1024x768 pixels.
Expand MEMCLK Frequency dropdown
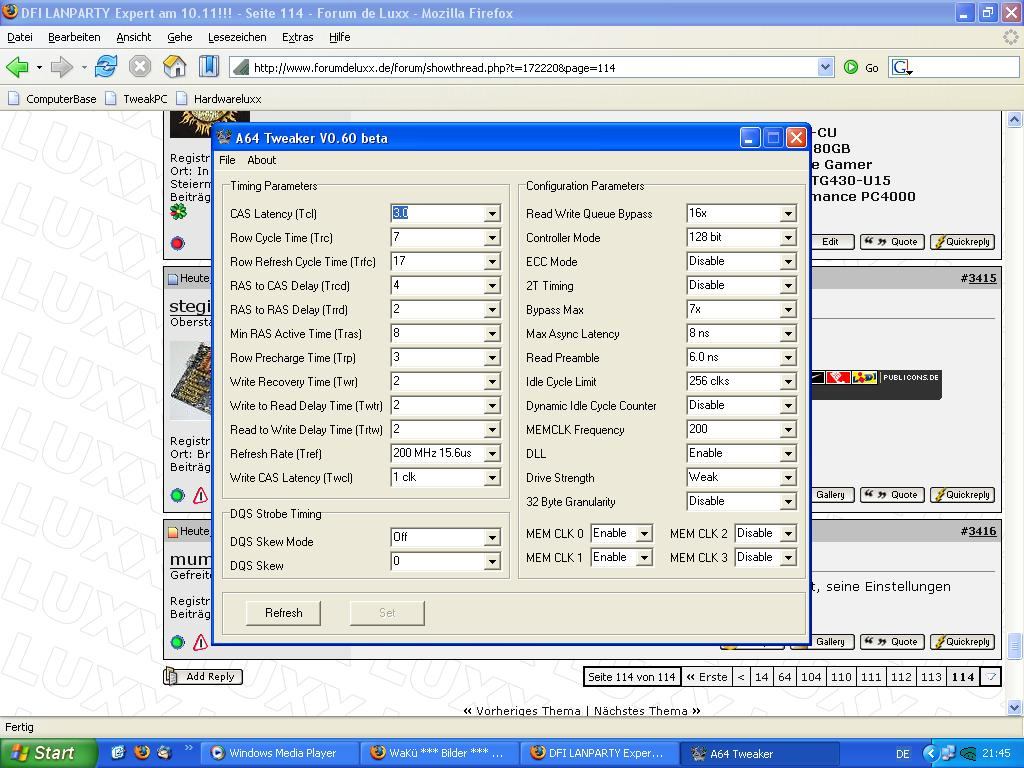coord(788,430)
